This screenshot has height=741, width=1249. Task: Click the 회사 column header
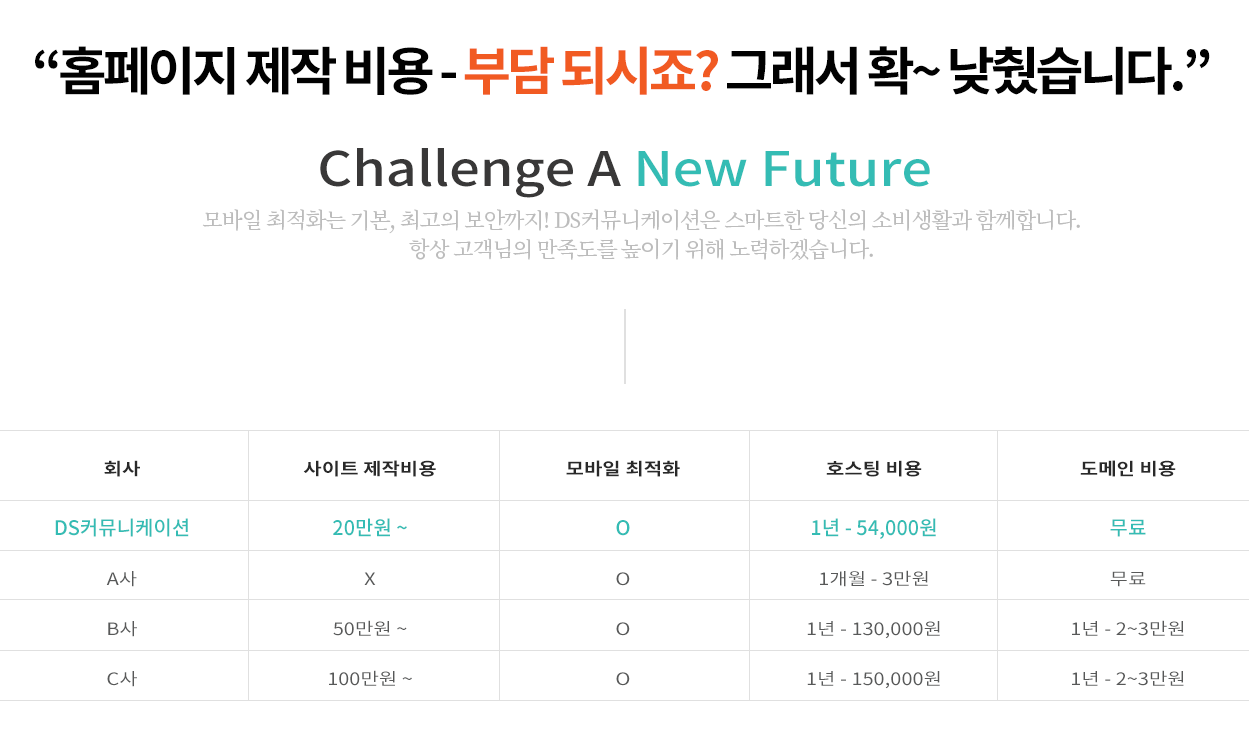click(122, 468)
